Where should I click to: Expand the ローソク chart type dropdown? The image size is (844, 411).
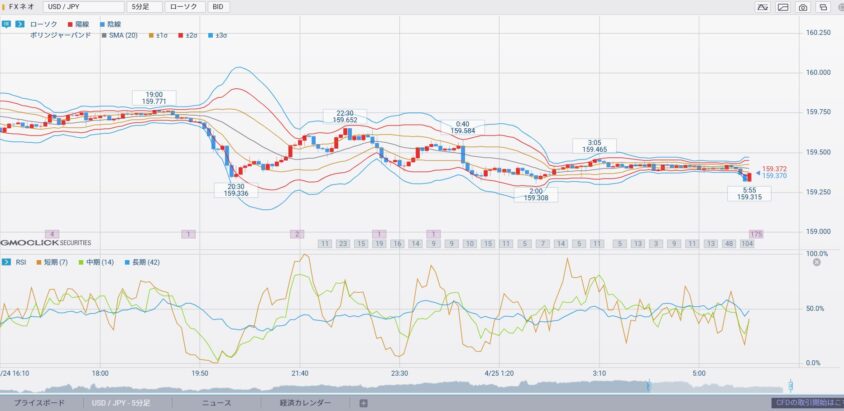pos(184,7)
